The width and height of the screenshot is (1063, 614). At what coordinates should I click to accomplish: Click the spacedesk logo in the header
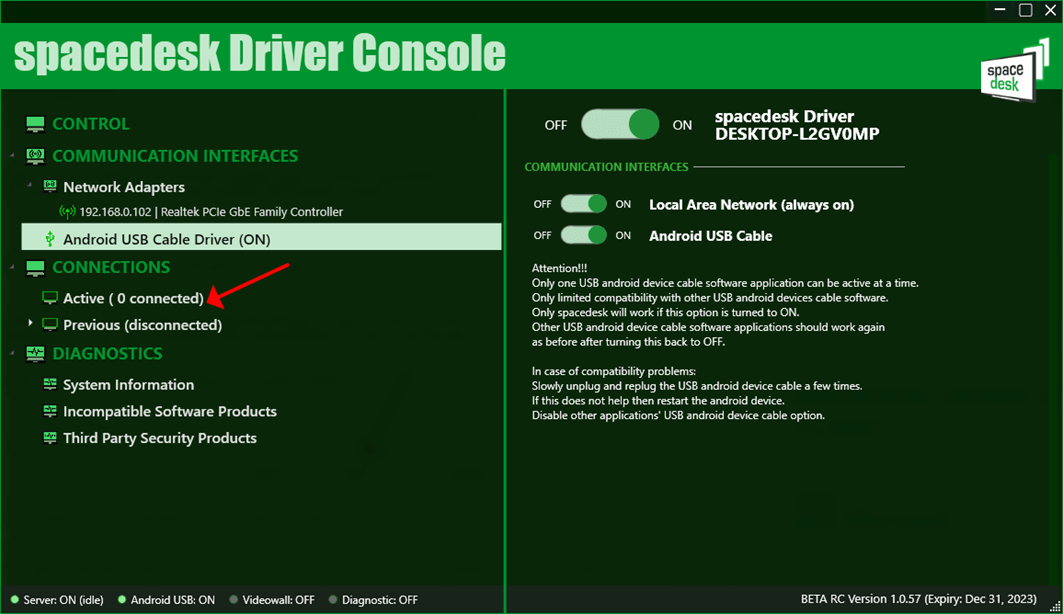(1014, 71)
